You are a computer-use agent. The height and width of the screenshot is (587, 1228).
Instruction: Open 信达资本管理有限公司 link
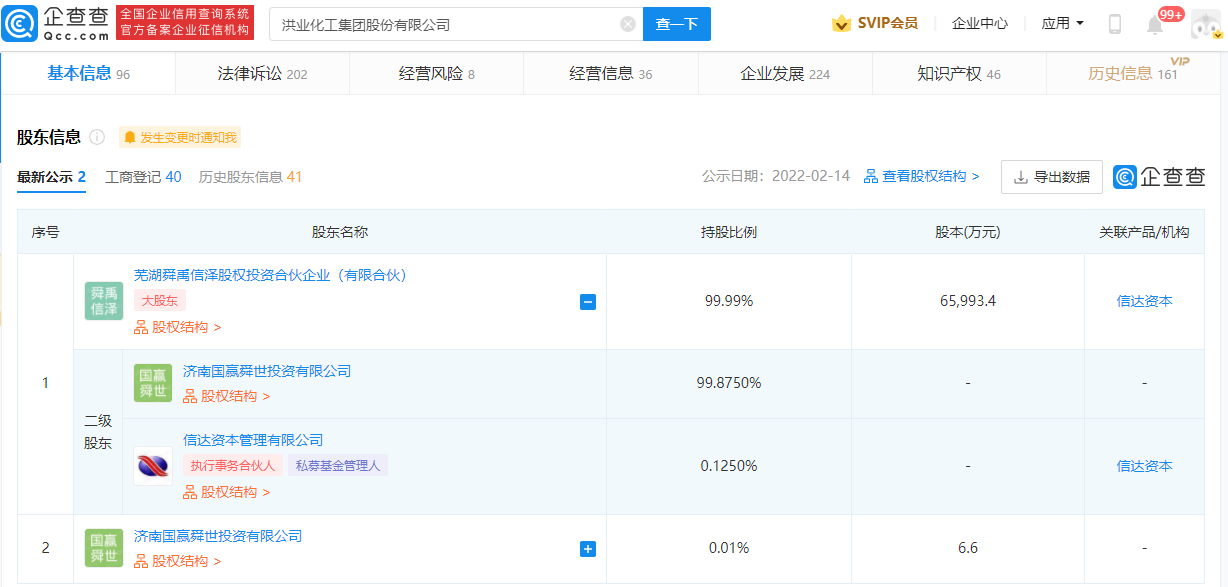click(253, 440)
